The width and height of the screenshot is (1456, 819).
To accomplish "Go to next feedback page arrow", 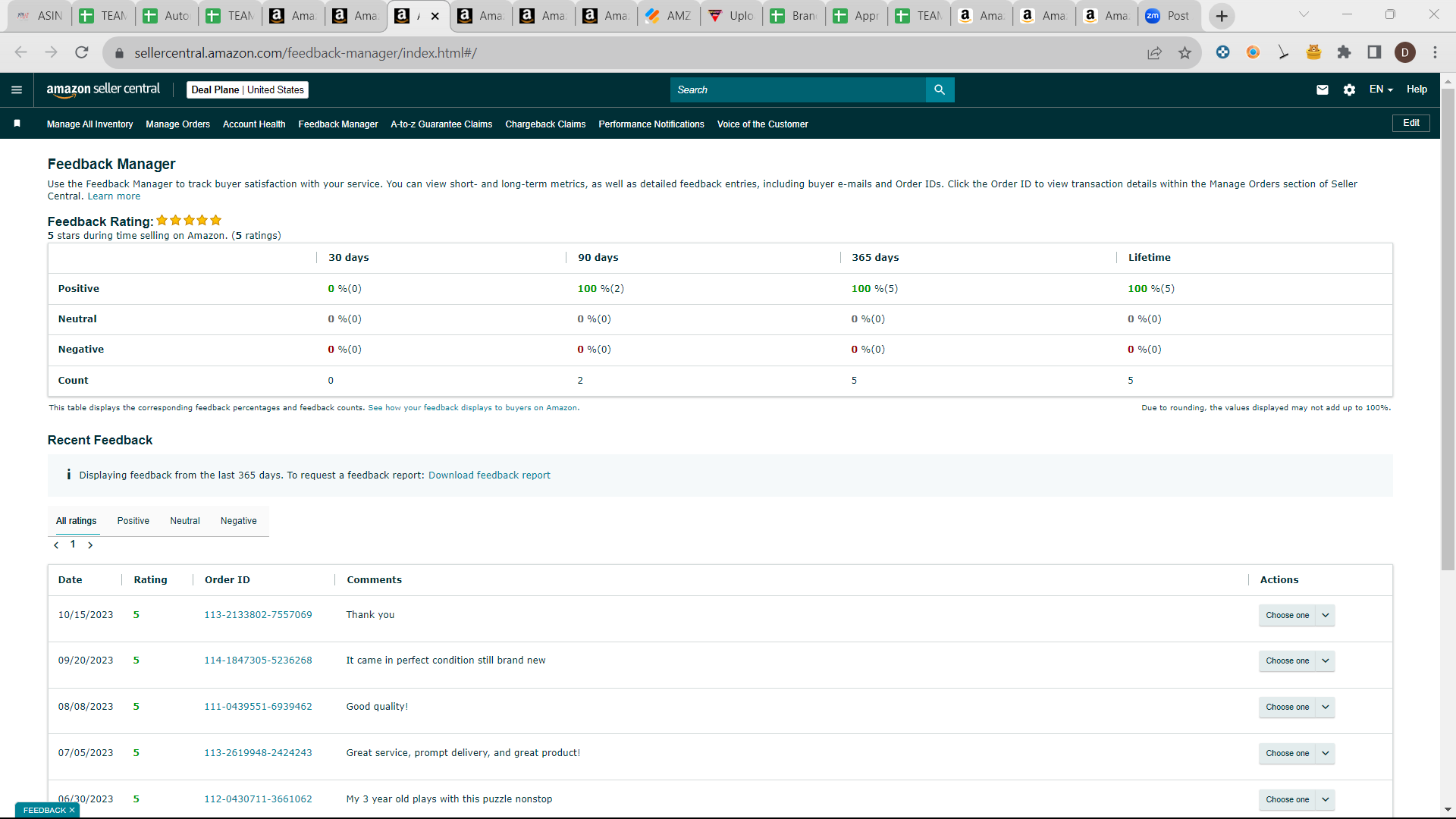I will (90, 545).
